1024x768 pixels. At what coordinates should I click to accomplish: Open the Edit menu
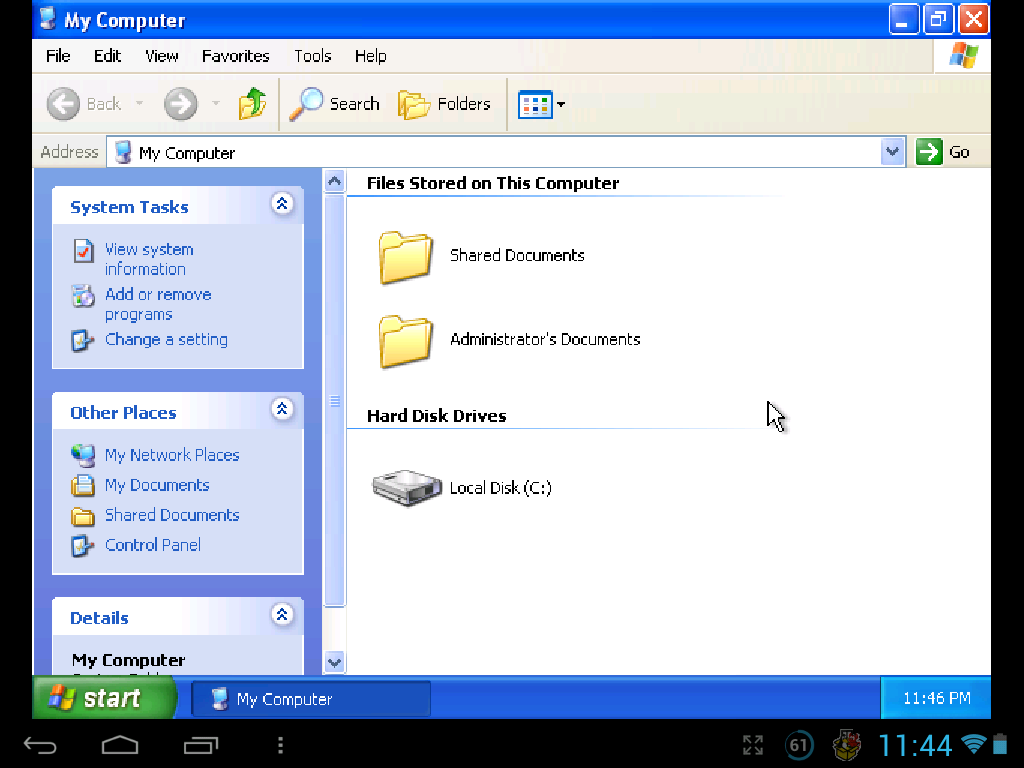click(108, 56)
